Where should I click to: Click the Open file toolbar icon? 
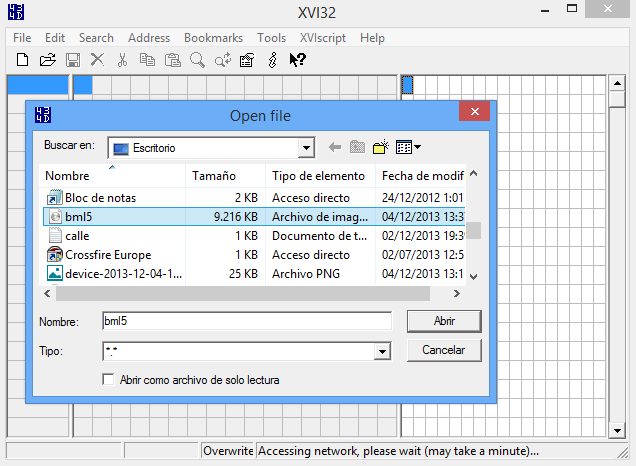46,60
